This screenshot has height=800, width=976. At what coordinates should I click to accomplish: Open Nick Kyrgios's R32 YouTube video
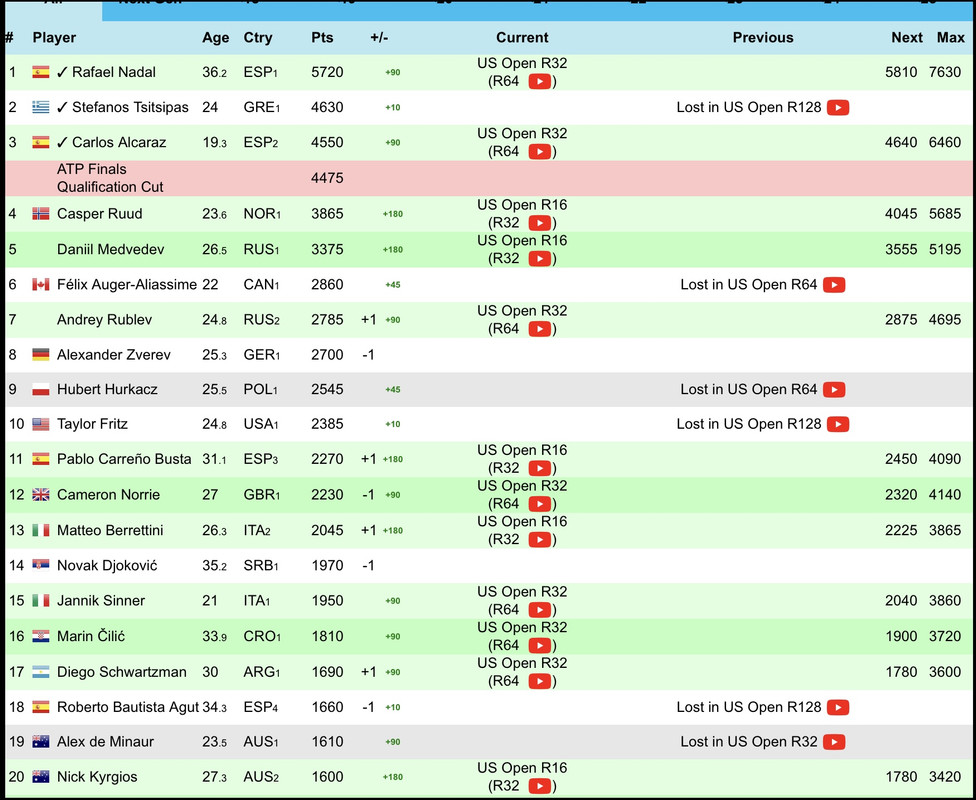tap(539, 786)
